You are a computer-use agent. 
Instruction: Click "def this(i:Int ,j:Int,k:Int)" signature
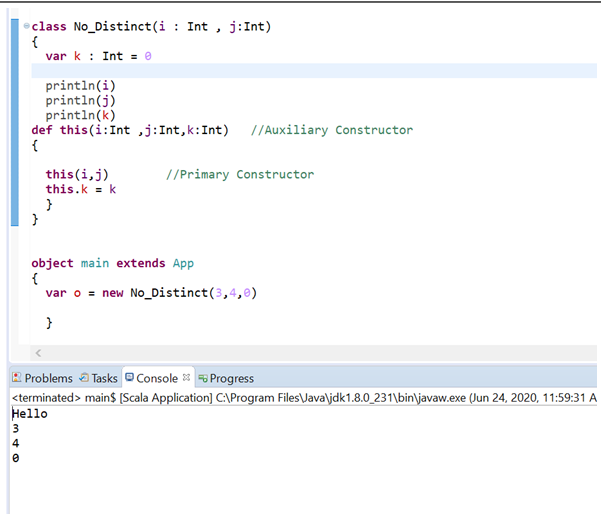click(130, 130)
